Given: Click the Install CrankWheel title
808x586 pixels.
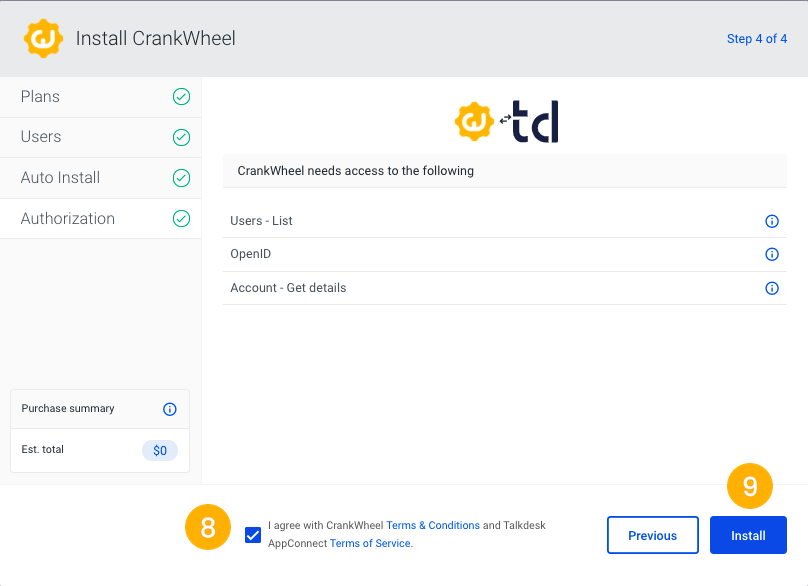Looking at the screenshot, I should [156, 38].
